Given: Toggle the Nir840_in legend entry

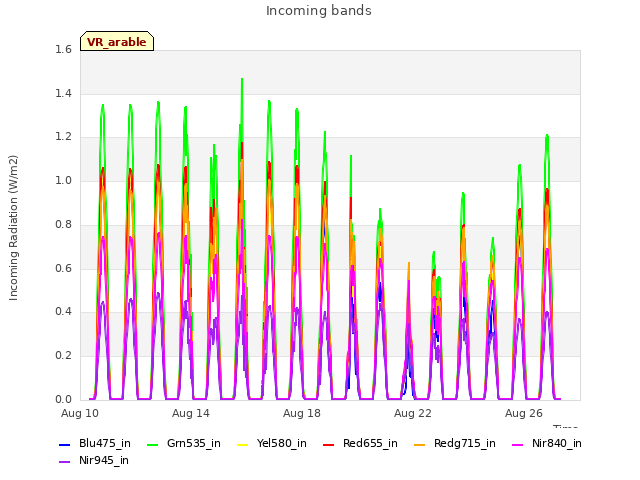Looking at the screenshot, I should [547, 443].
